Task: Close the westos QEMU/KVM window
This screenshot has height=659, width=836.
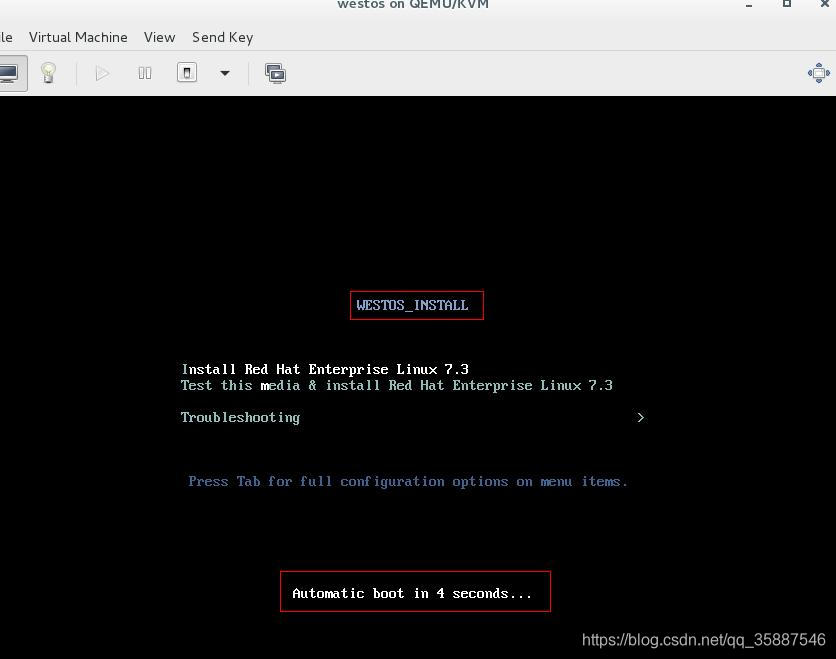Action: point(824,4)
